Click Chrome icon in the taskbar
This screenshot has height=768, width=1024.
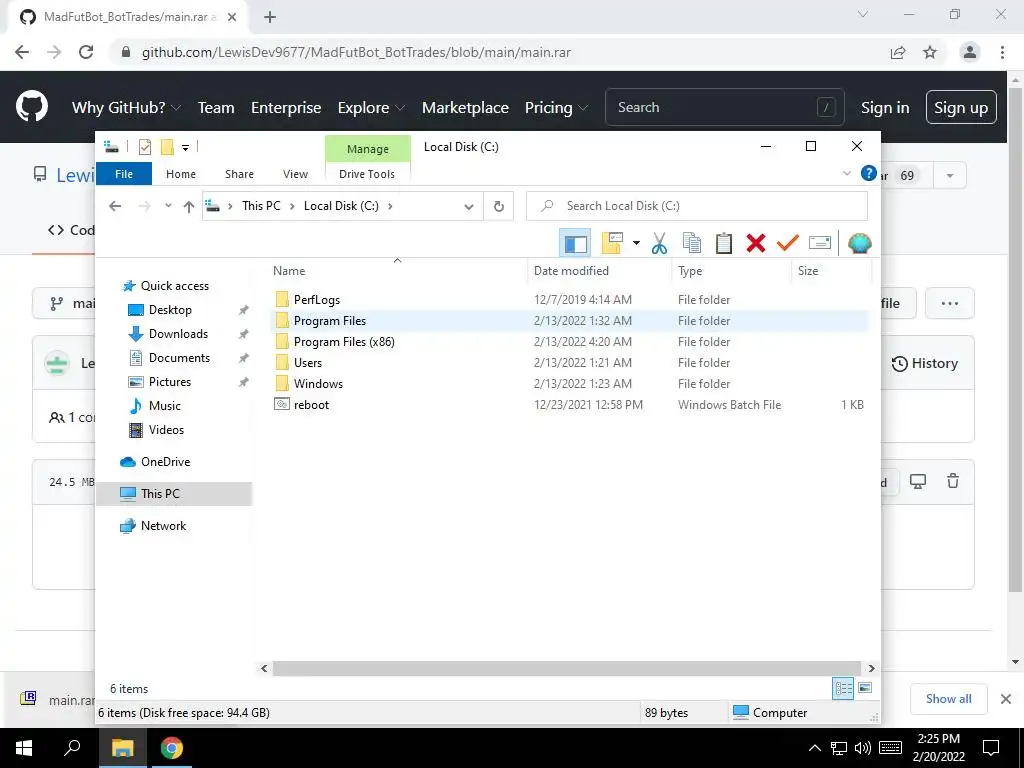(172, 748)
